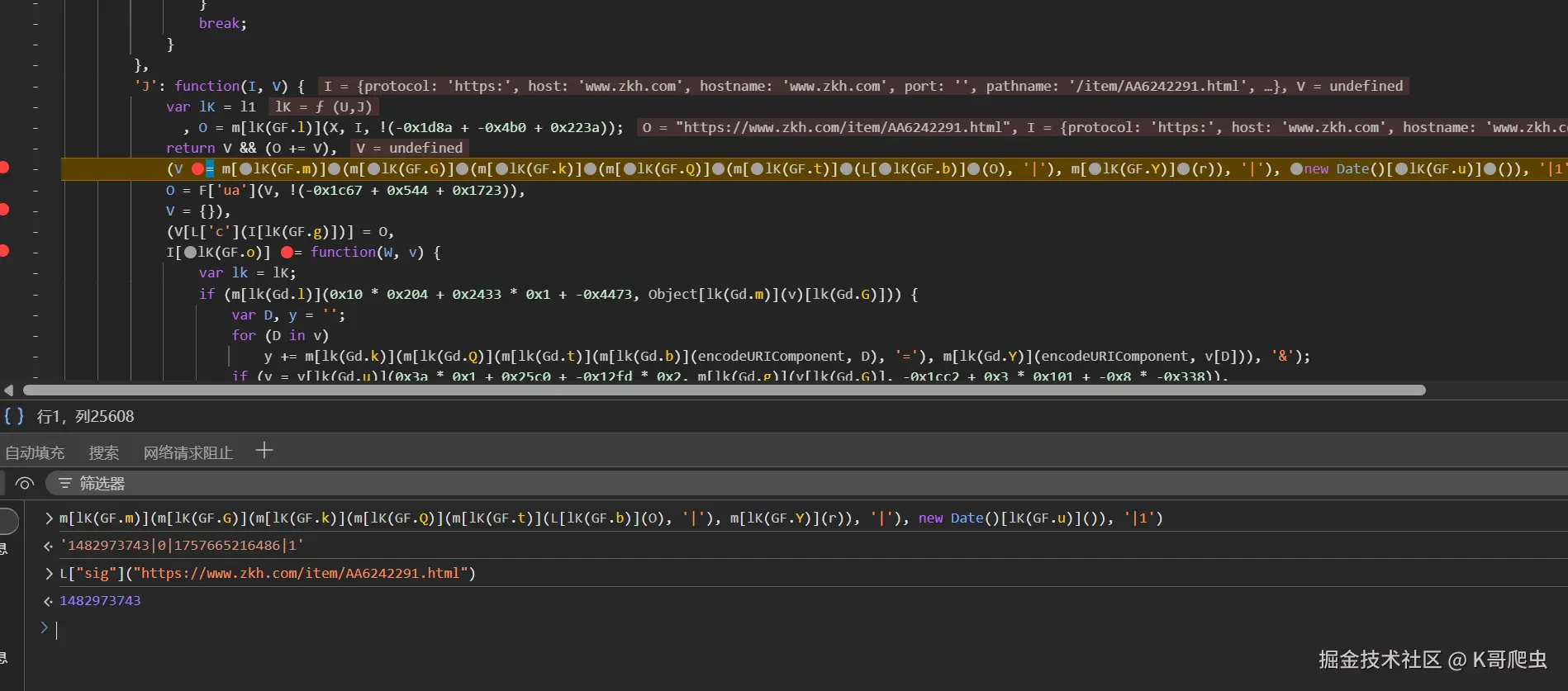Click the "var D, y = '';" code line
The height and width of the screenshot is (691, 1568).
click(x=288, y=315)
